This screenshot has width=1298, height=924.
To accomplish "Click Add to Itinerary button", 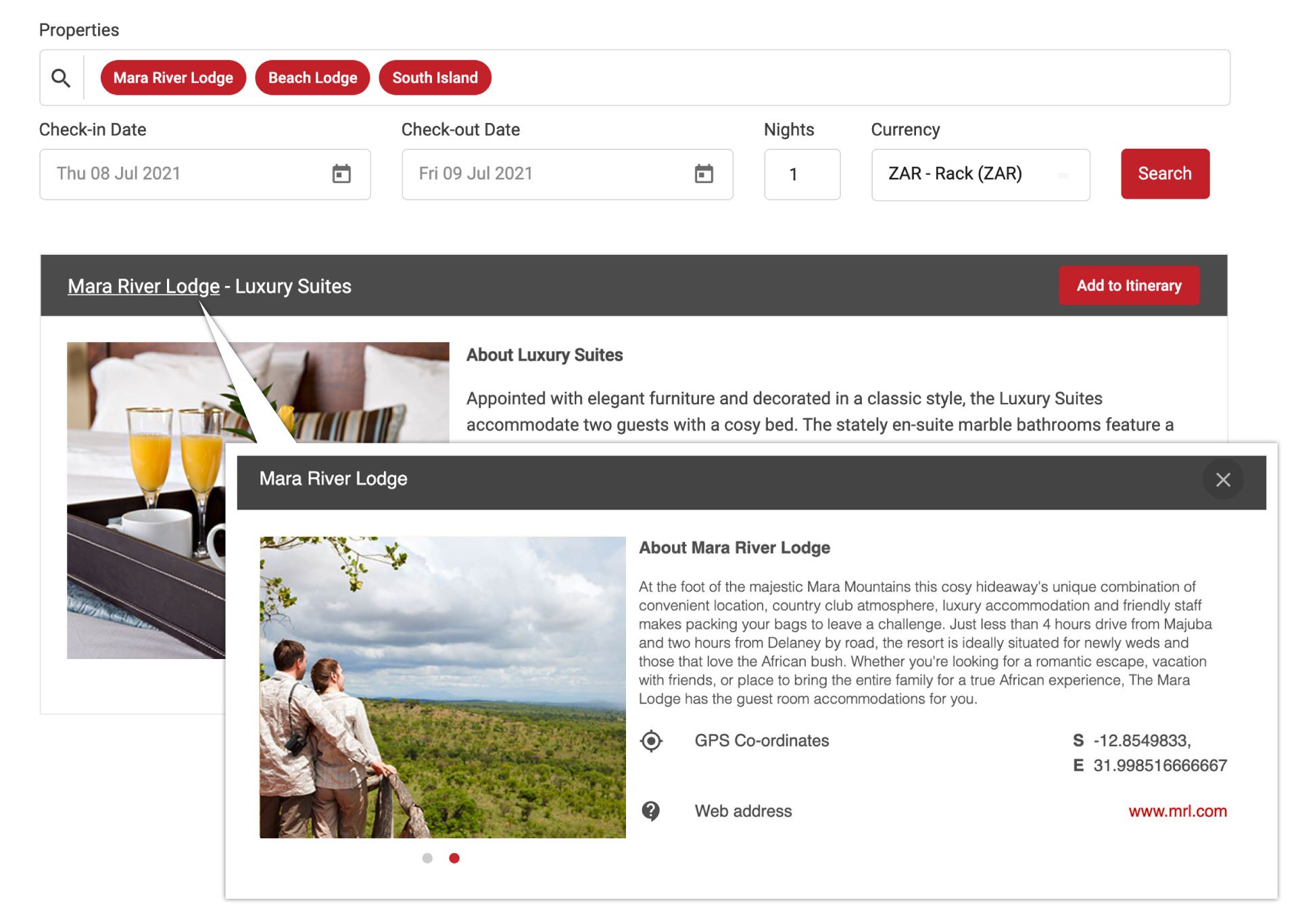I will 1127,286.
